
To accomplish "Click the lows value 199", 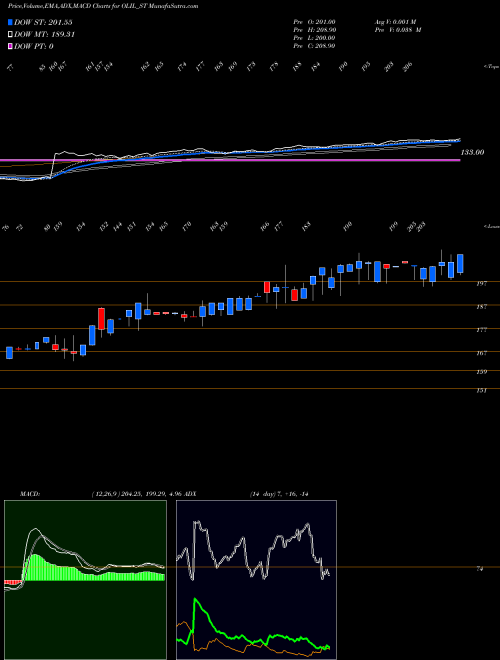I will click(x=393, y=227).
